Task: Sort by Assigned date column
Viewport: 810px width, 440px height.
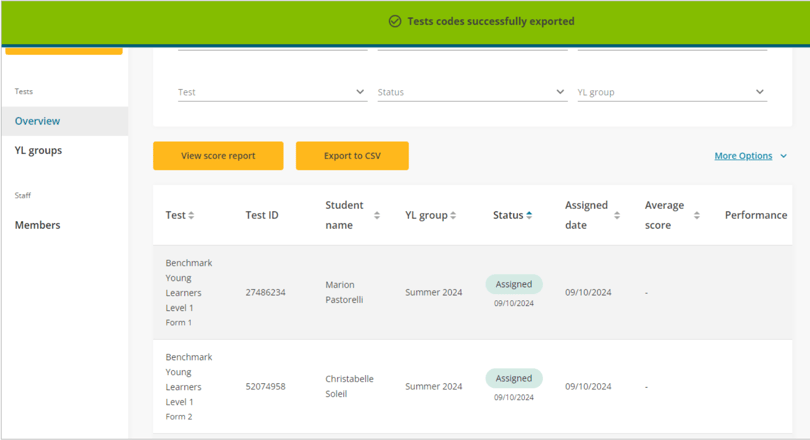Action: coord(617,215)
